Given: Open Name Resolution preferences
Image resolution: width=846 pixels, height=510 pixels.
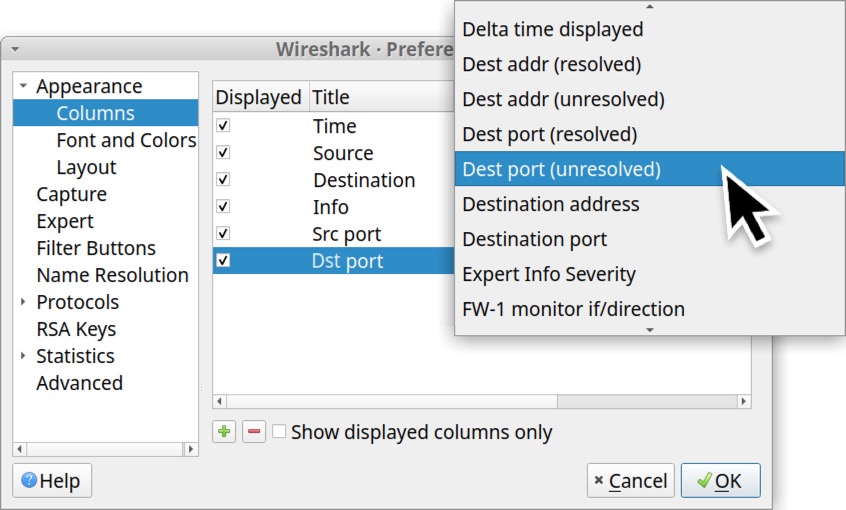Looking at the screenshot, I should coord(113,275).
